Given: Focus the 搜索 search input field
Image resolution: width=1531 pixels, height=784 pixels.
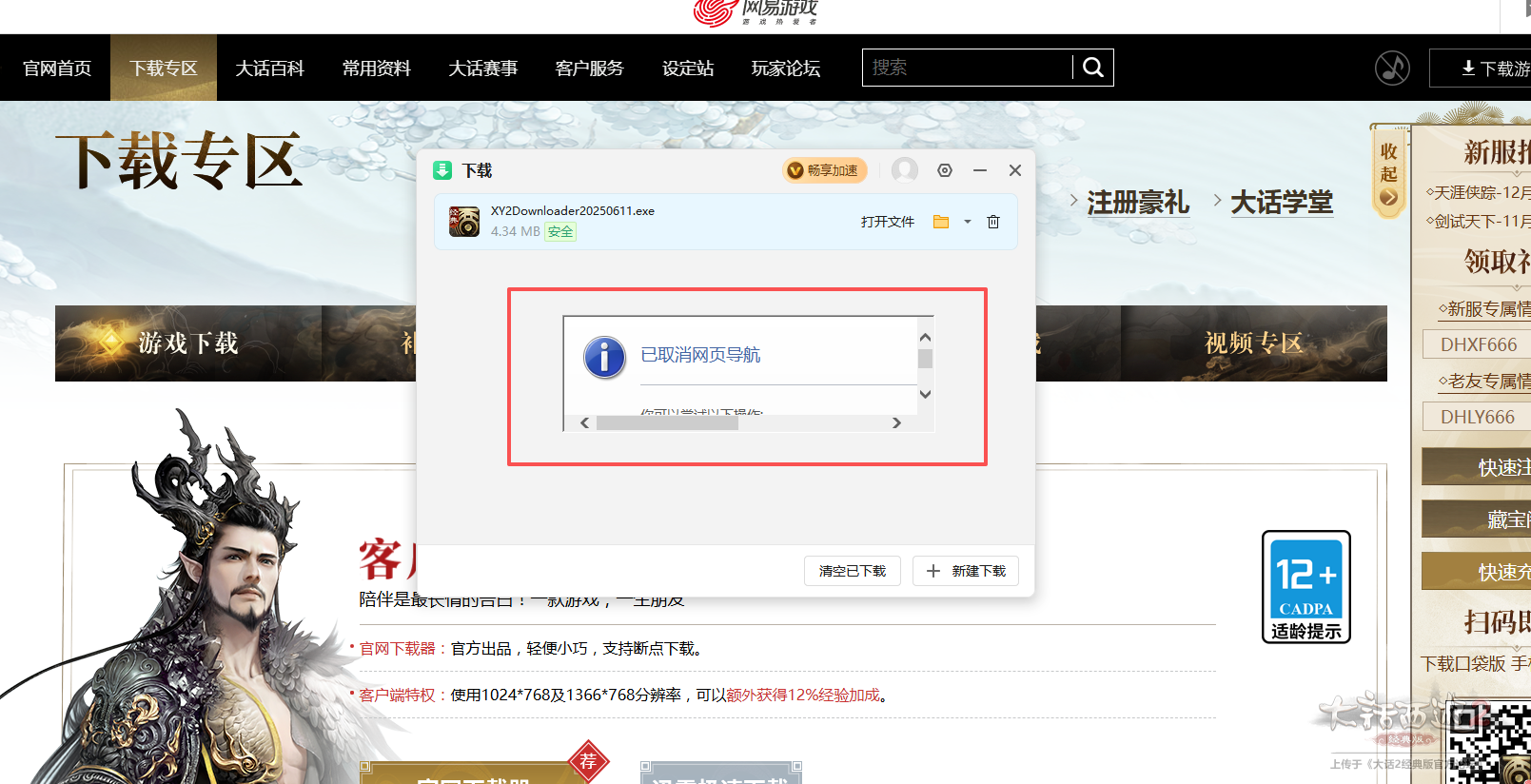Looking at the screenshot, I should (x=967, y=68).
